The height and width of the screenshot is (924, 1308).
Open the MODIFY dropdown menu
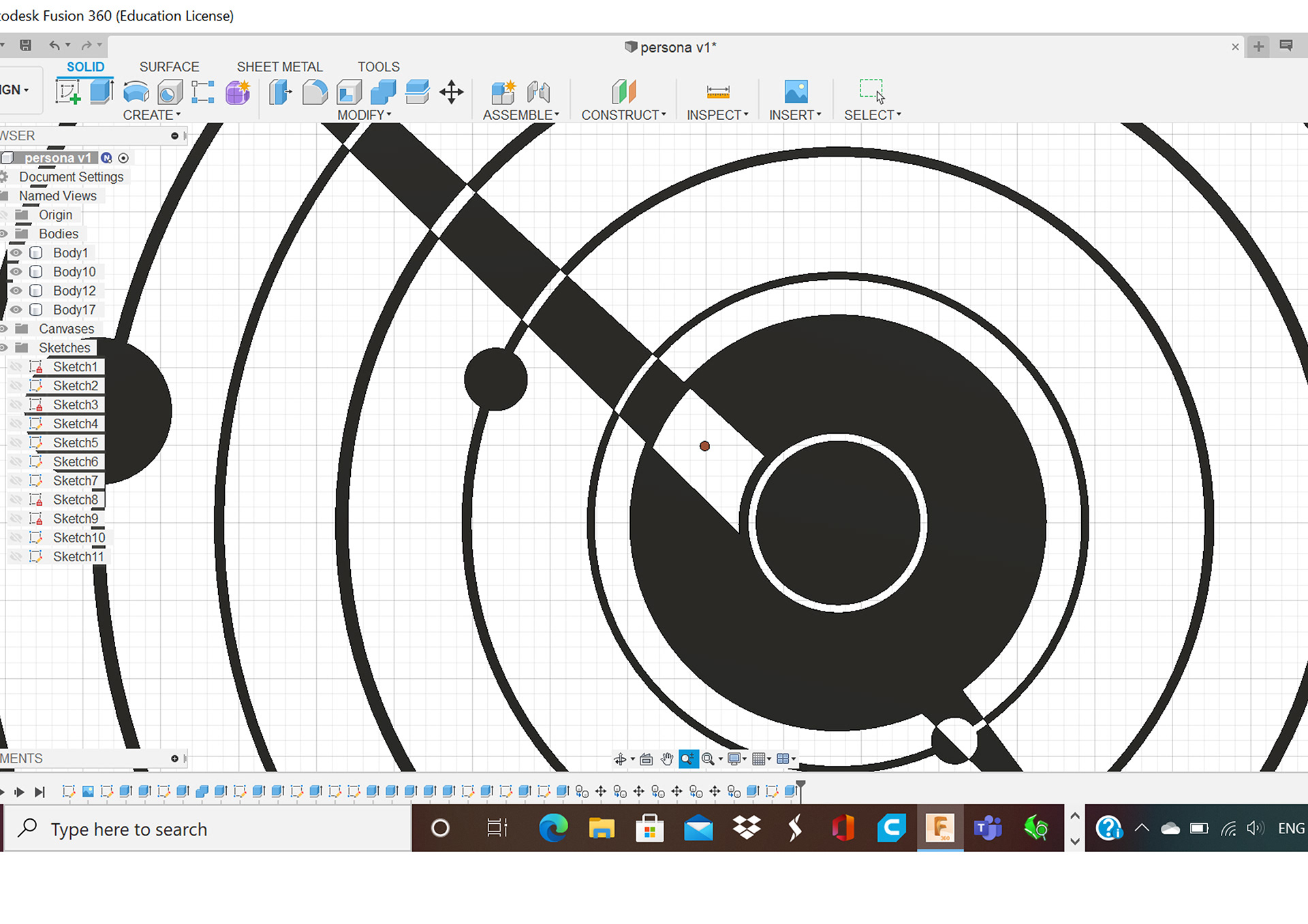coord(364,115)
